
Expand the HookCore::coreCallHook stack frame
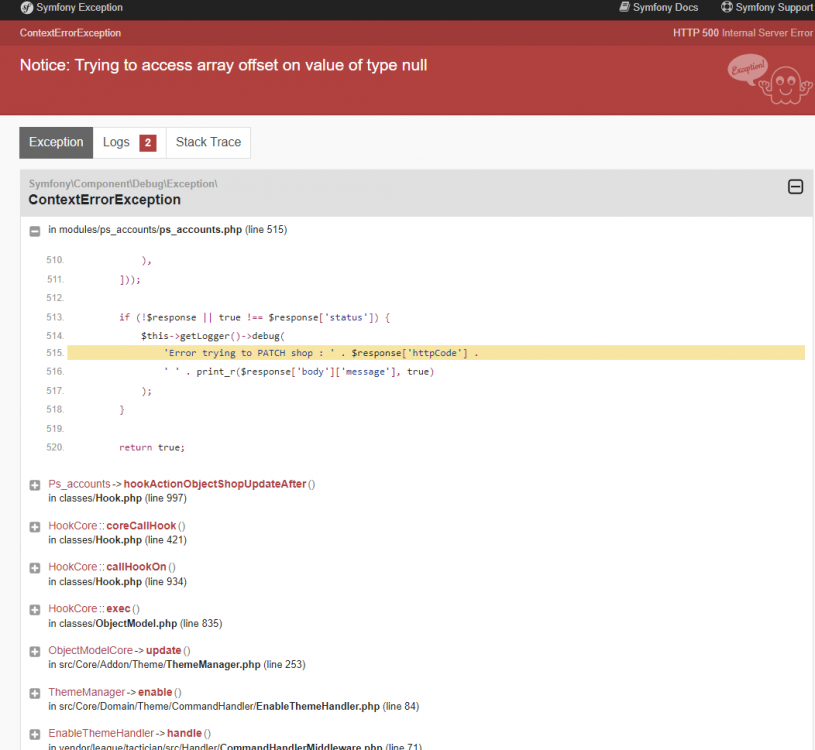(x=34, y=525)
